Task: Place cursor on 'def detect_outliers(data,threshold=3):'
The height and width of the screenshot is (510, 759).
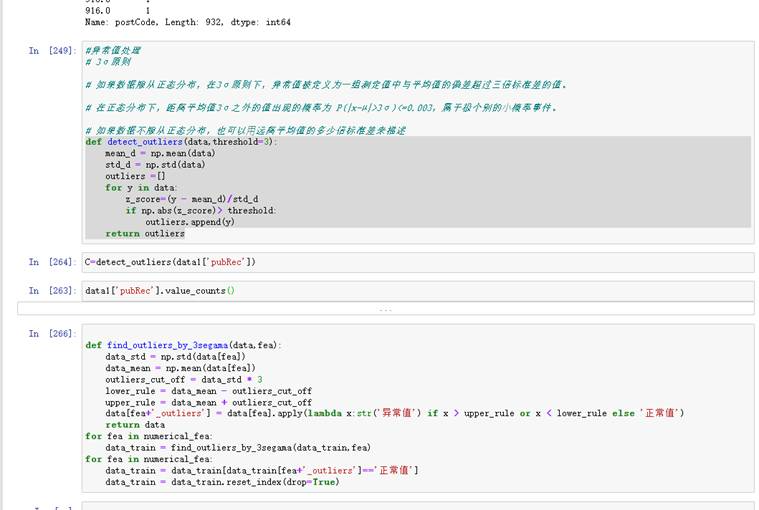Action: (x=182, y=142)
